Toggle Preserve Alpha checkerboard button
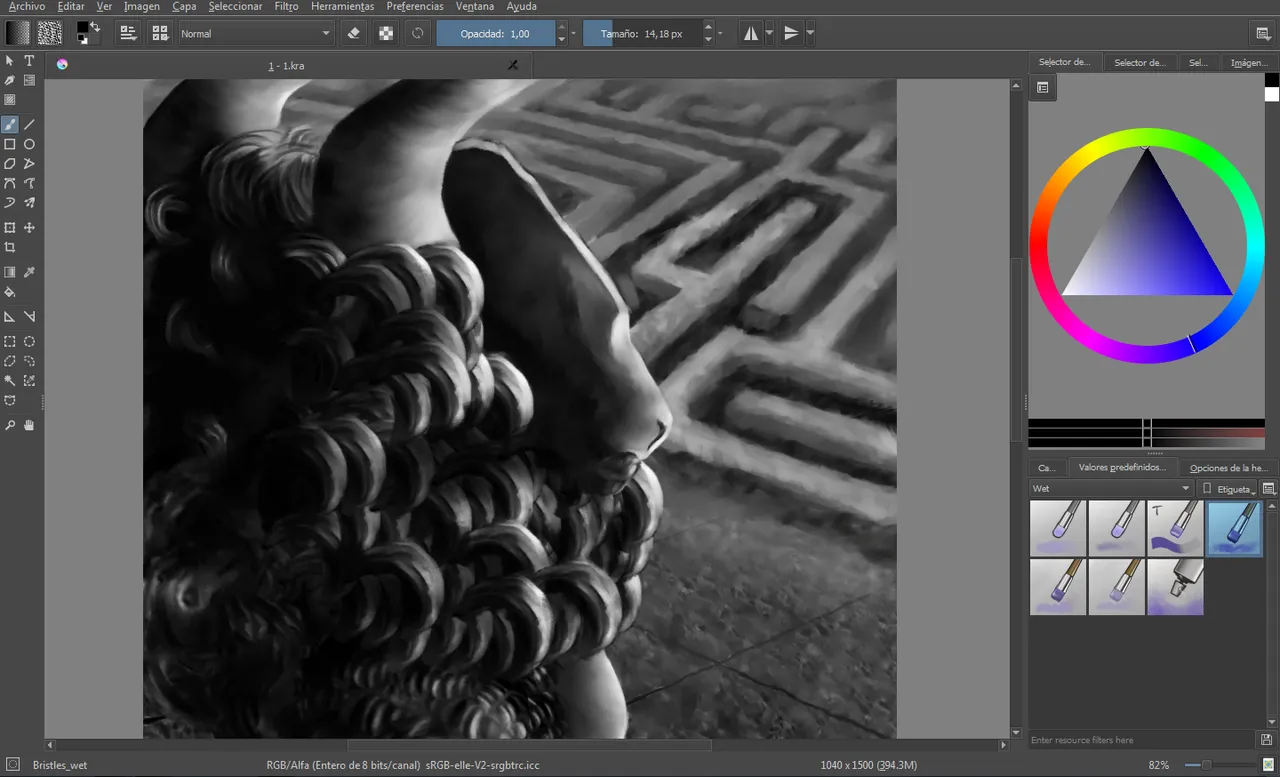This screenshot has width=1280, height=777. click(x=385, y=33)
